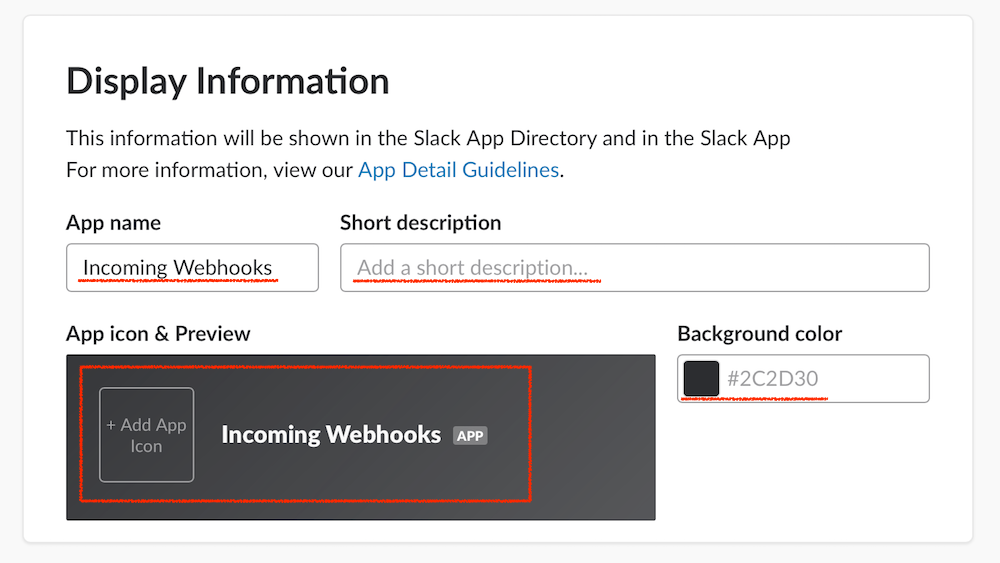Click the APP badge in preview
The height and width of the screenshot is (563, 1000).
click(x=470, y=436)
